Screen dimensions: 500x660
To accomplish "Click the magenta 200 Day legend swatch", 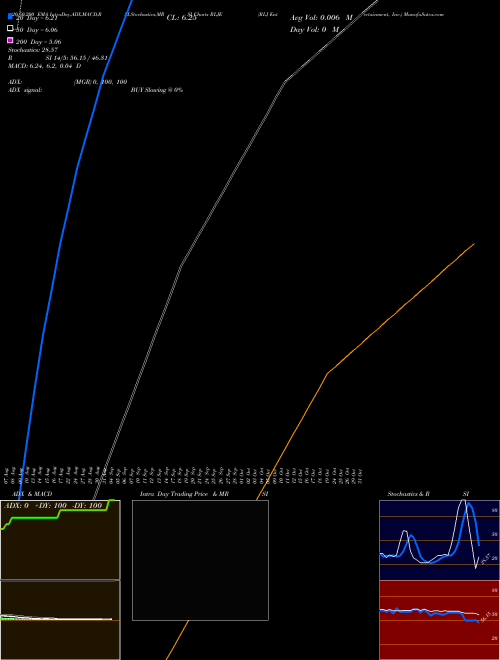I will coord(10,40).
